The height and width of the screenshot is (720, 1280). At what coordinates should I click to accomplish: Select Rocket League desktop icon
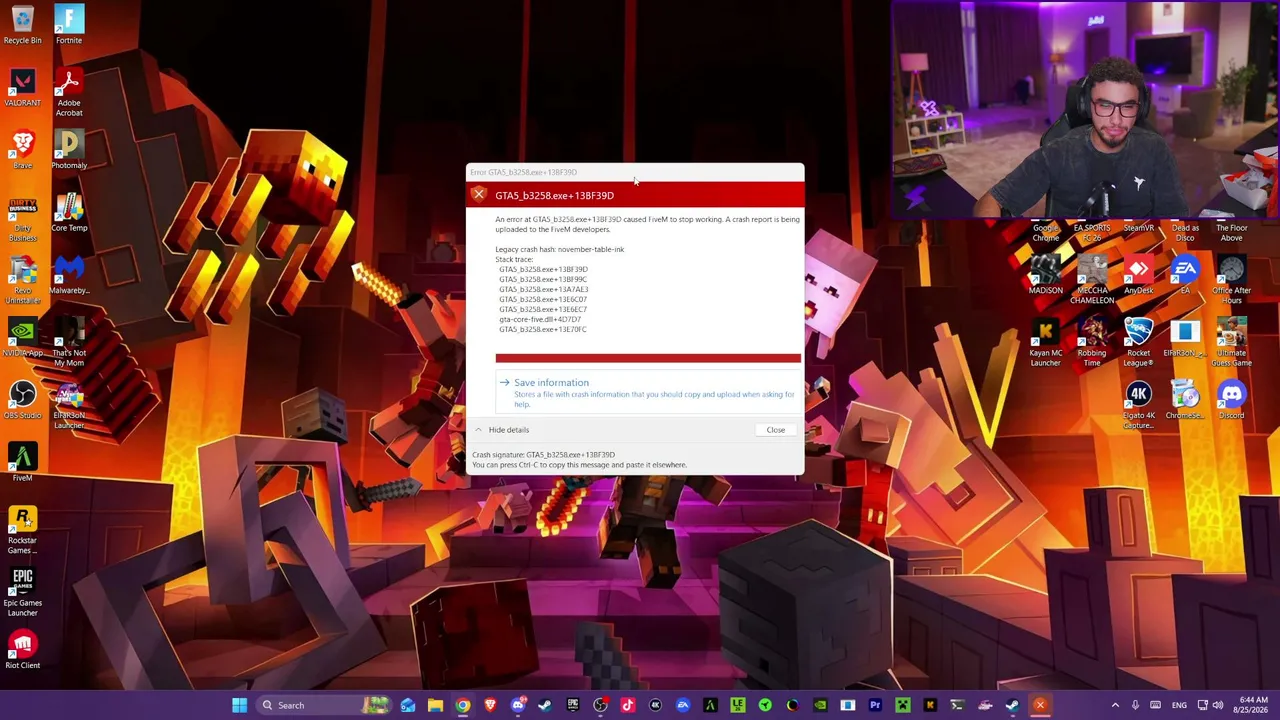click(x=1138, y=343)
